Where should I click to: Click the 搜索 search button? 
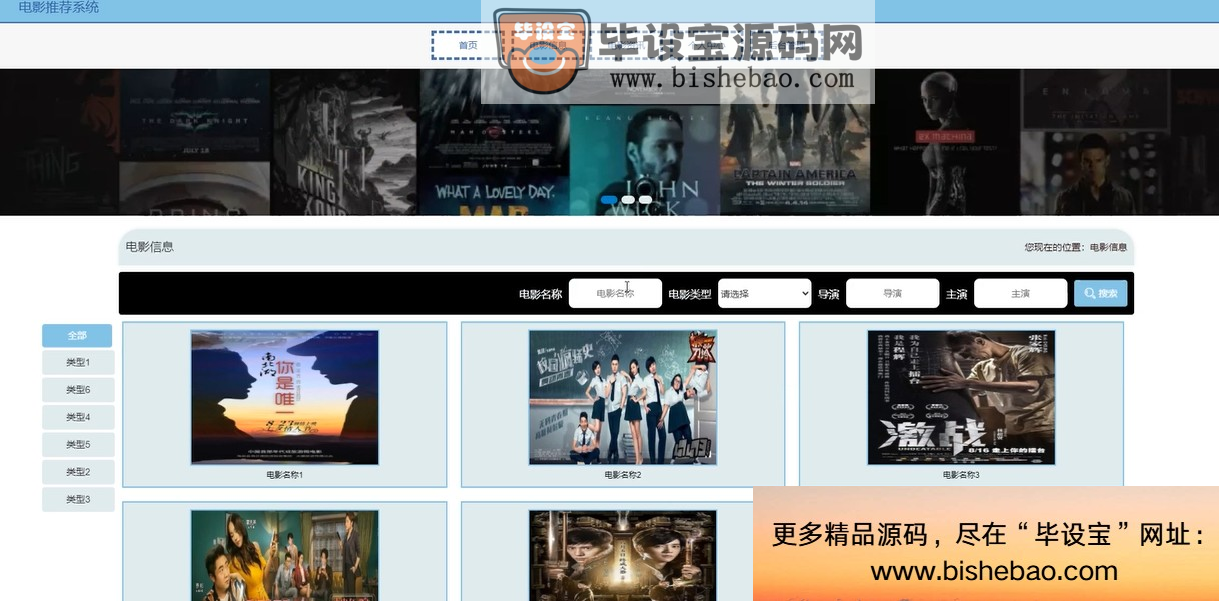[1100, 294]
